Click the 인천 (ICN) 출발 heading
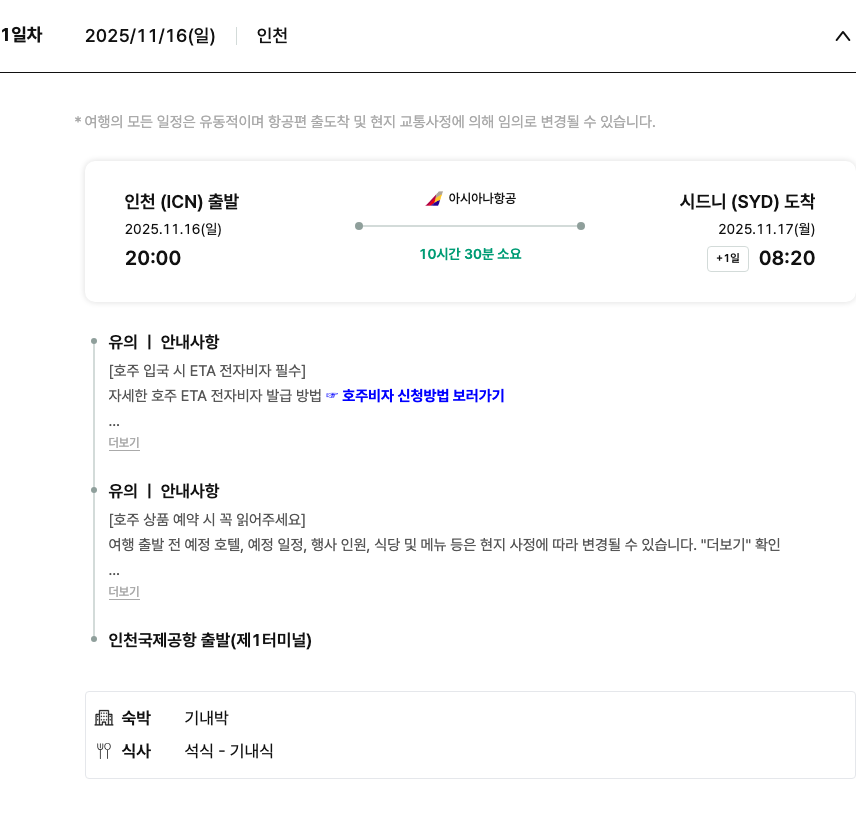The height and width of the screenshot is (820, 856). tap(182, 202)
